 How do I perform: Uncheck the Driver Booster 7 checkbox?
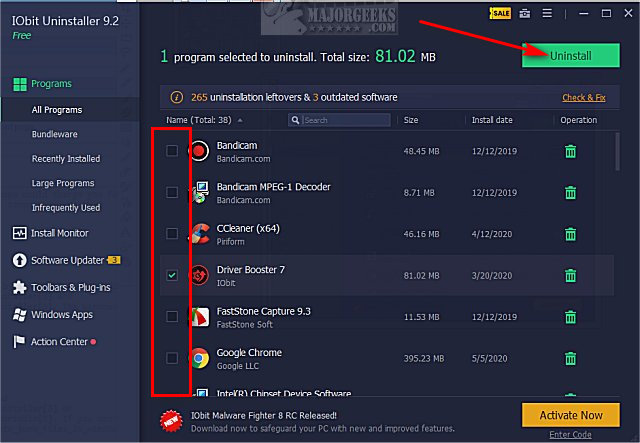(x=172, y=276)
